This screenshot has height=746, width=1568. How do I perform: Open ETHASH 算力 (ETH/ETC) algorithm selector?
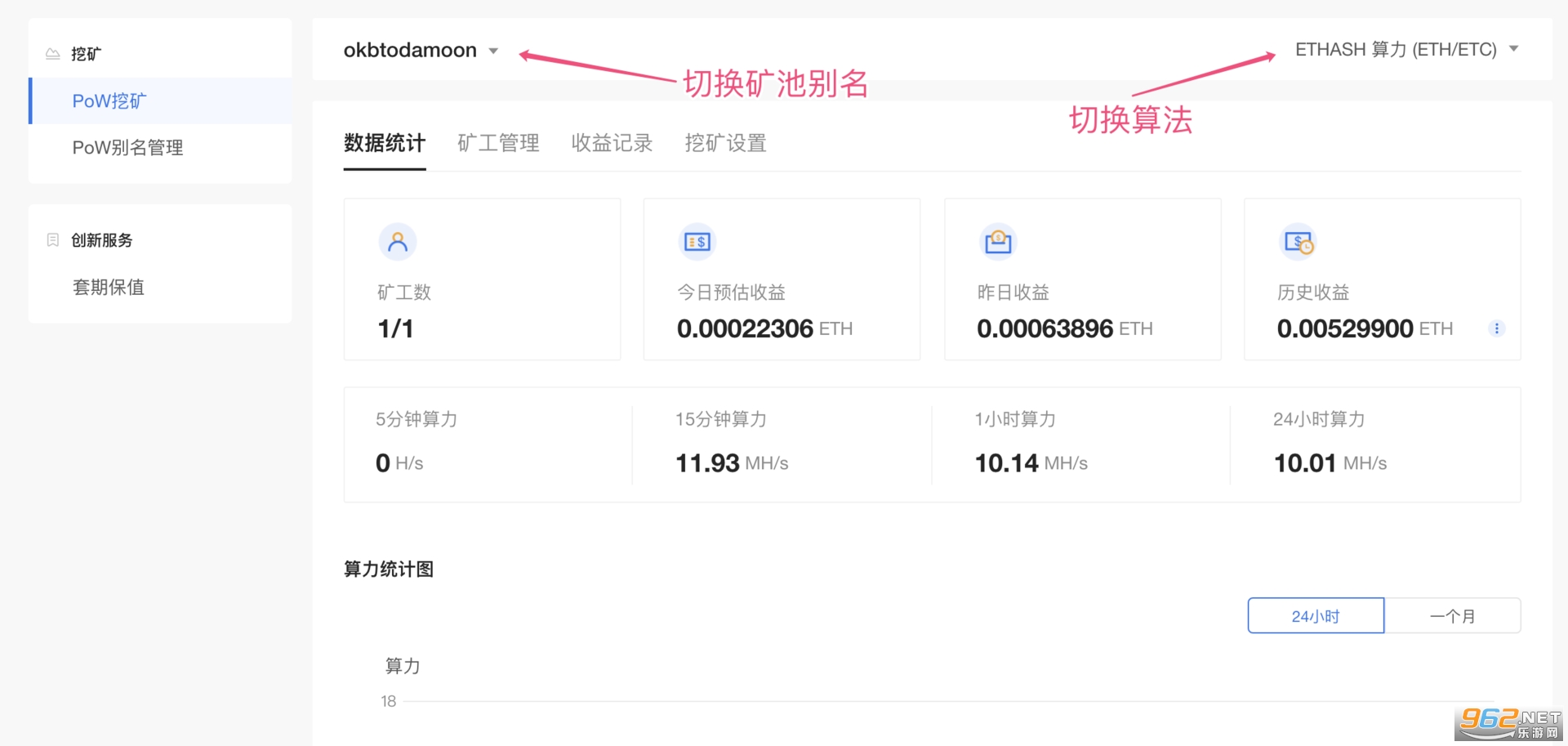1406,49
